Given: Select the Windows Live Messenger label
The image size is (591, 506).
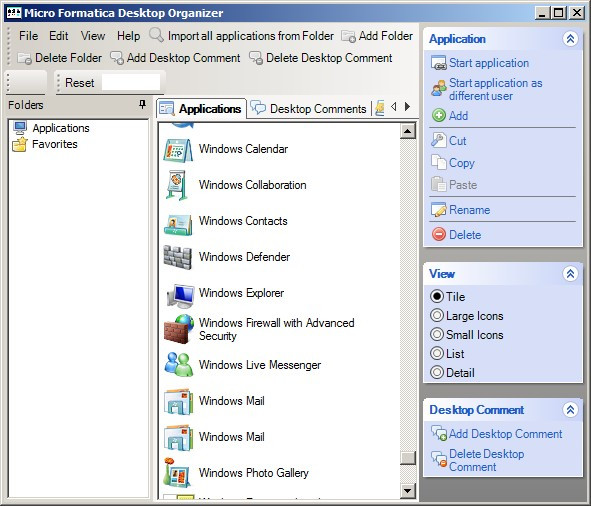Looking at the screenshot, I should click(x=260, y=365).
